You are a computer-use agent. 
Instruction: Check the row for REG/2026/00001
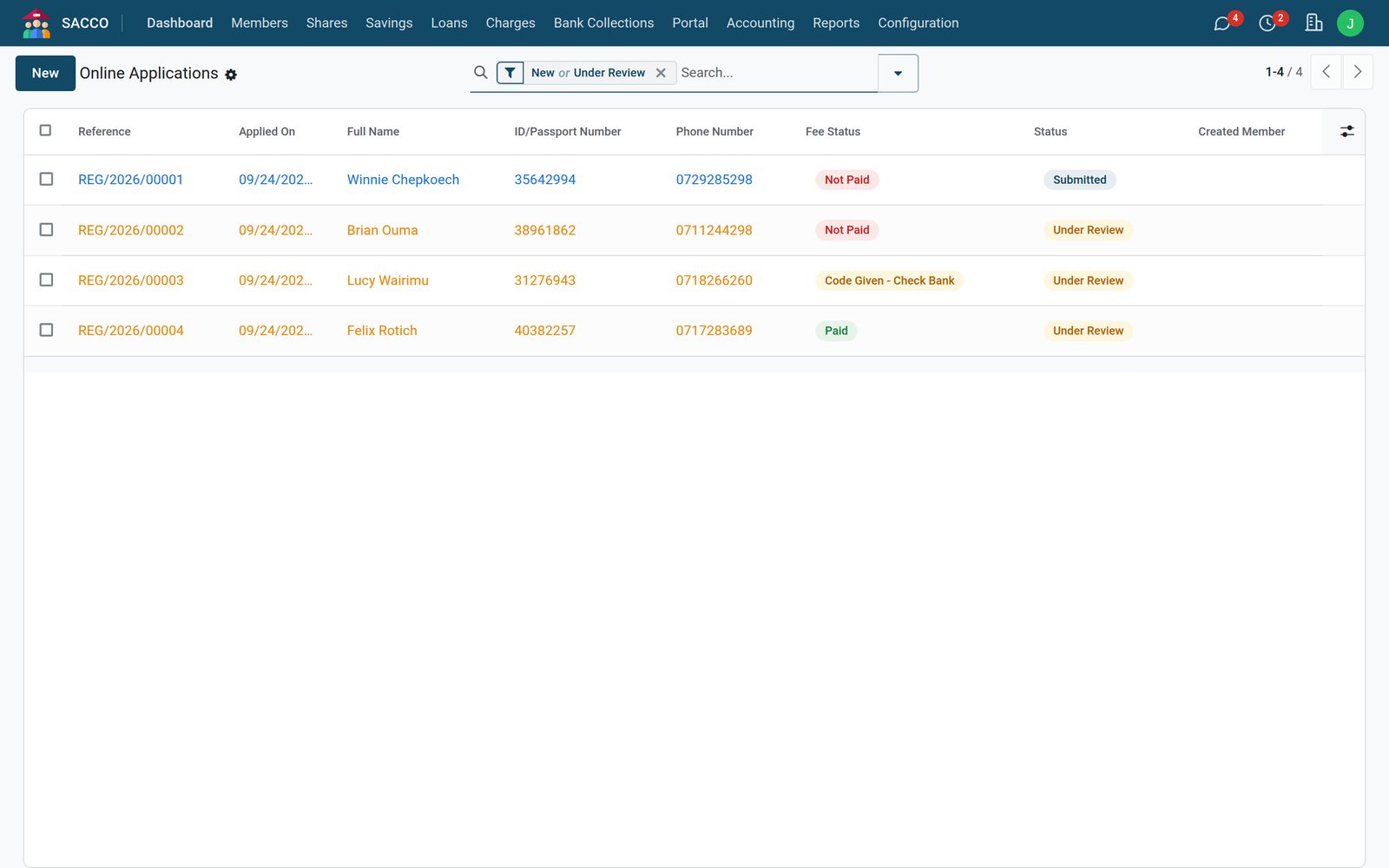click(46, 179)
